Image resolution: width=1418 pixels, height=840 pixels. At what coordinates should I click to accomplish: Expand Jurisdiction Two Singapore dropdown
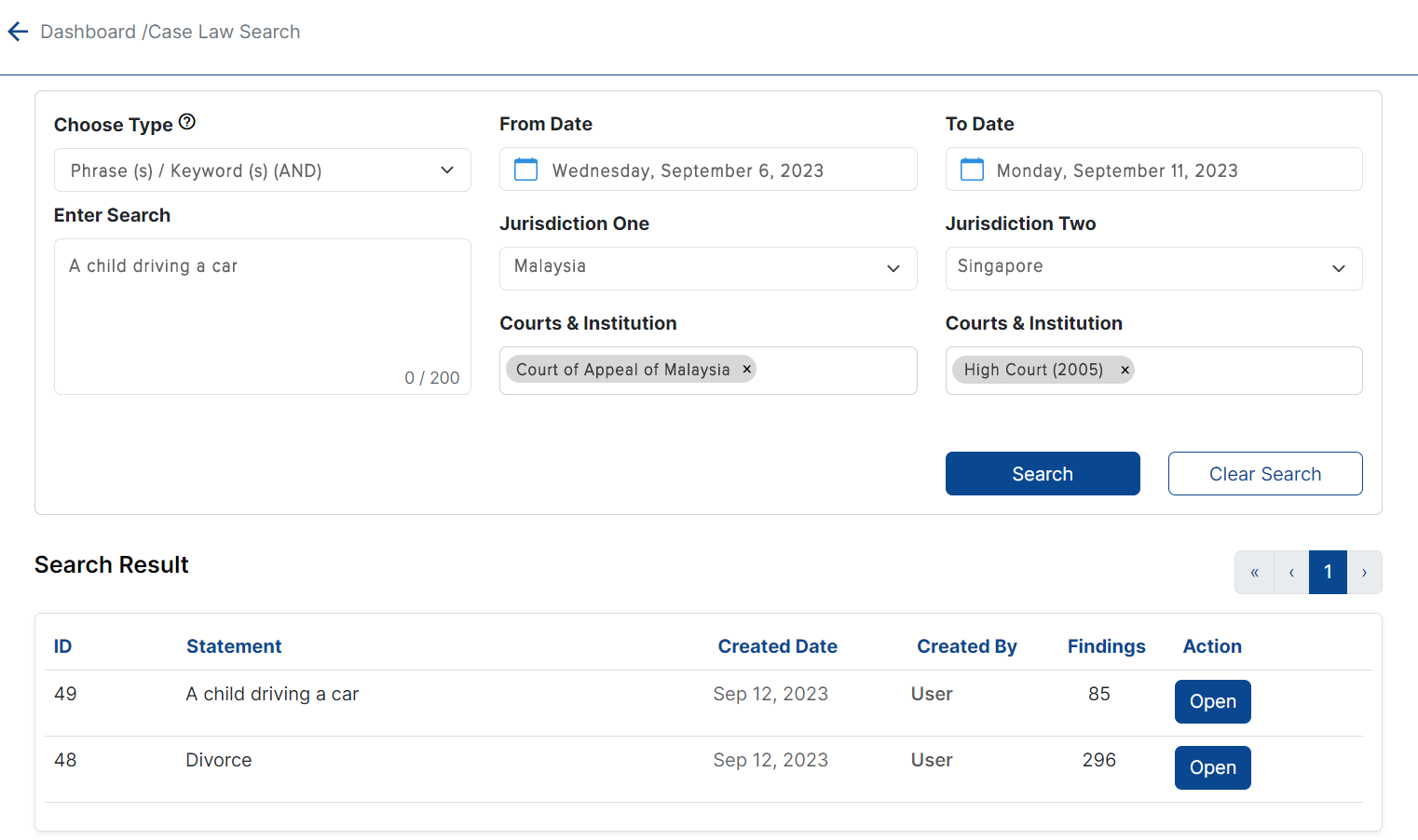click(1153, 268)
